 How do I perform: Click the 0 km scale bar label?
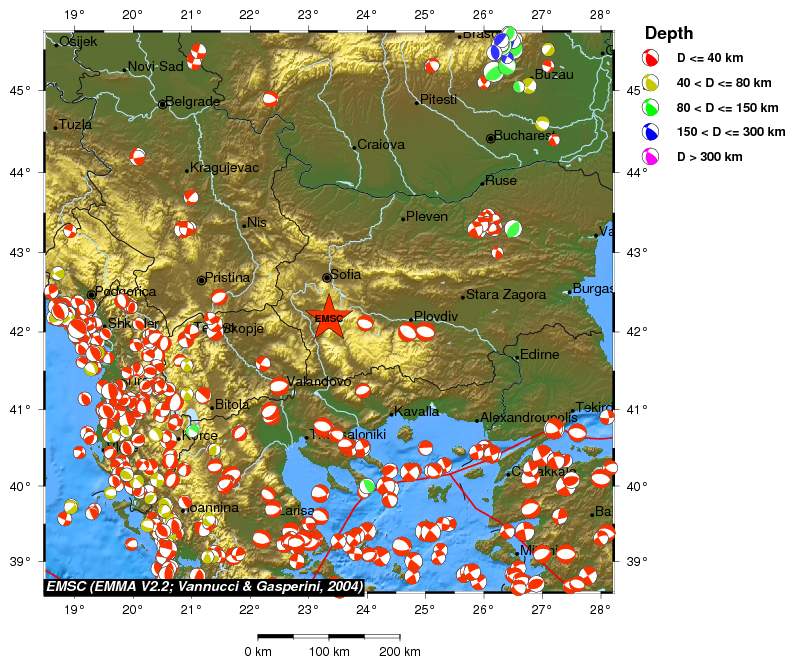(258, 652)
